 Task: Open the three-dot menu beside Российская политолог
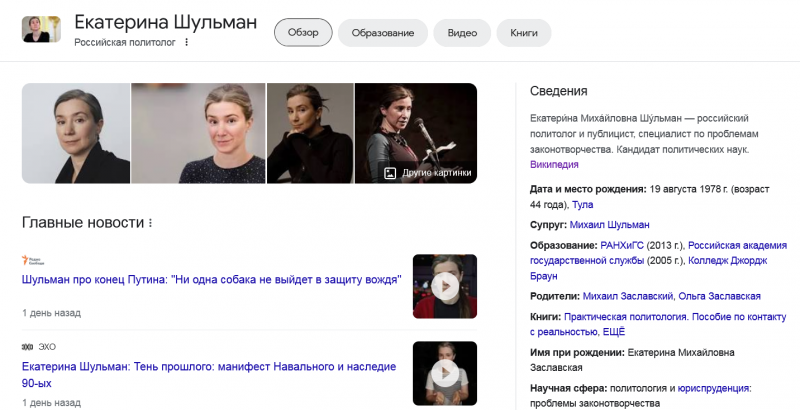[x=187, y=42]
